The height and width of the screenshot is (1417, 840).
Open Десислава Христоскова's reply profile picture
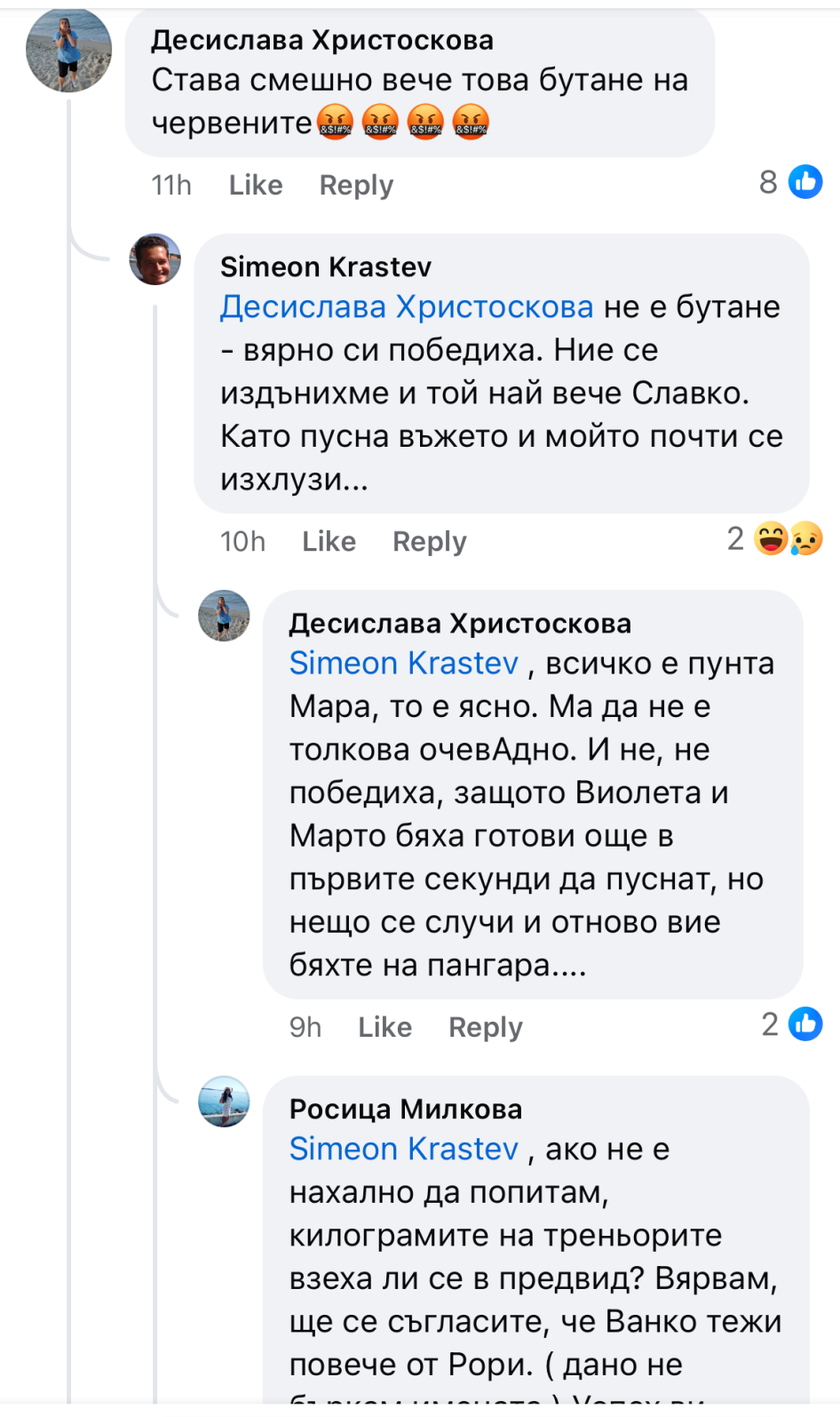click(x=224, y=616)
